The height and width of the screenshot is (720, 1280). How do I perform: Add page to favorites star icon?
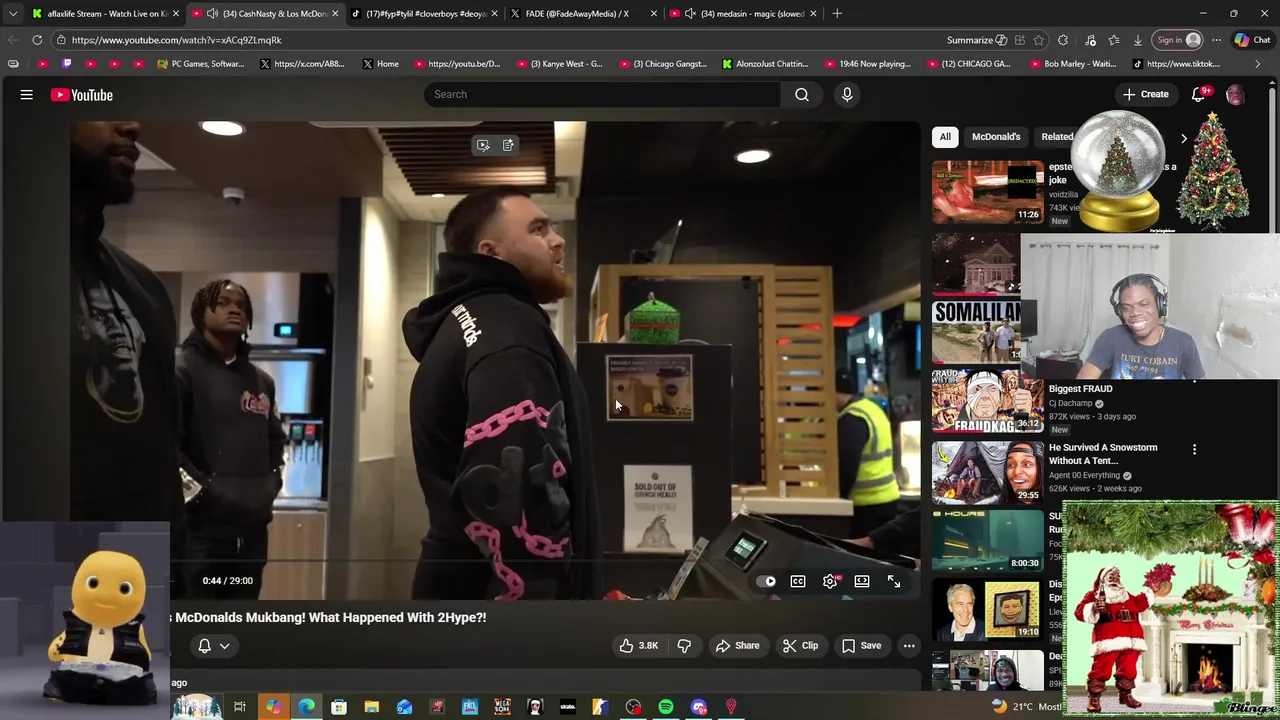[1039, 40]
